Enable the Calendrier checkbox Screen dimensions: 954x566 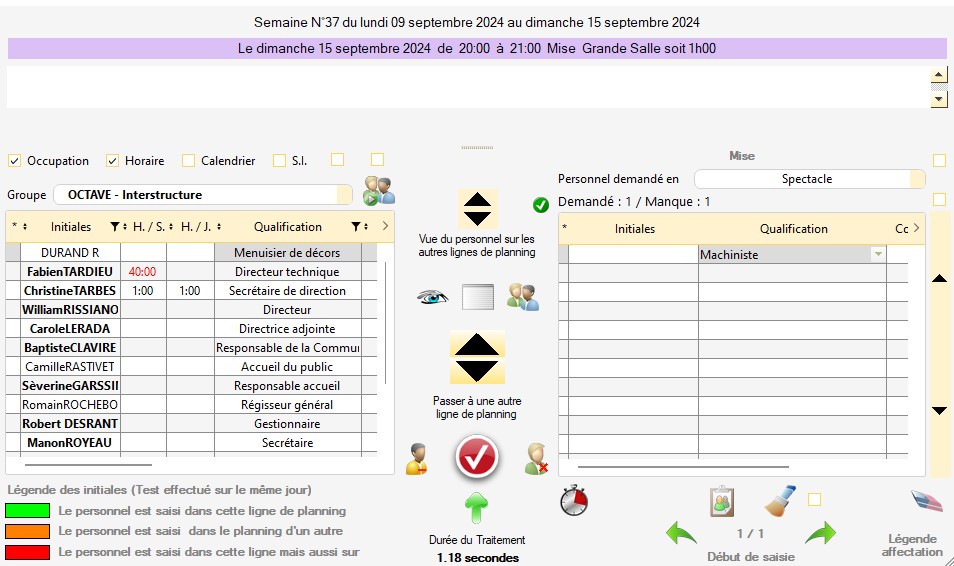189,161
